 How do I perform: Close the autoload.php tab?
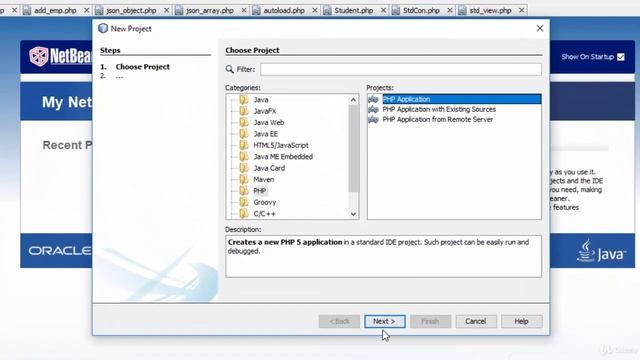[x=315, y=11]
